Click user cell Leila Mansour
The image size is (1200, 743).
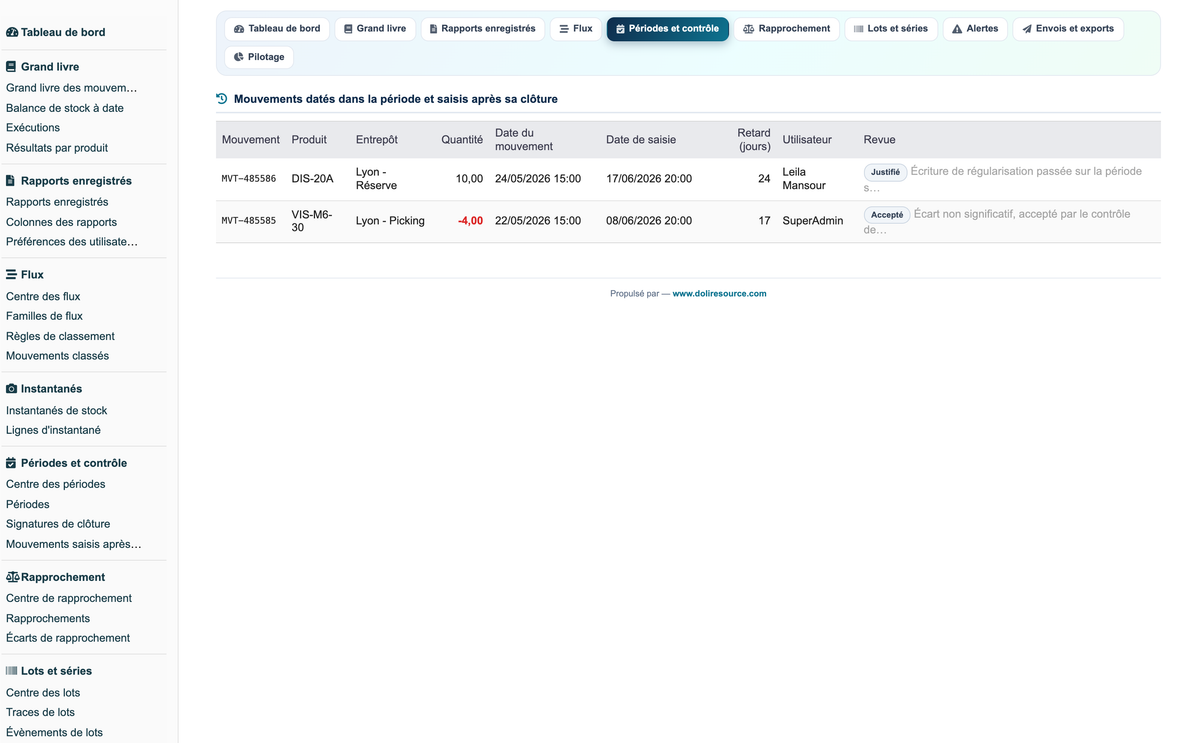[x=804, y=179]
